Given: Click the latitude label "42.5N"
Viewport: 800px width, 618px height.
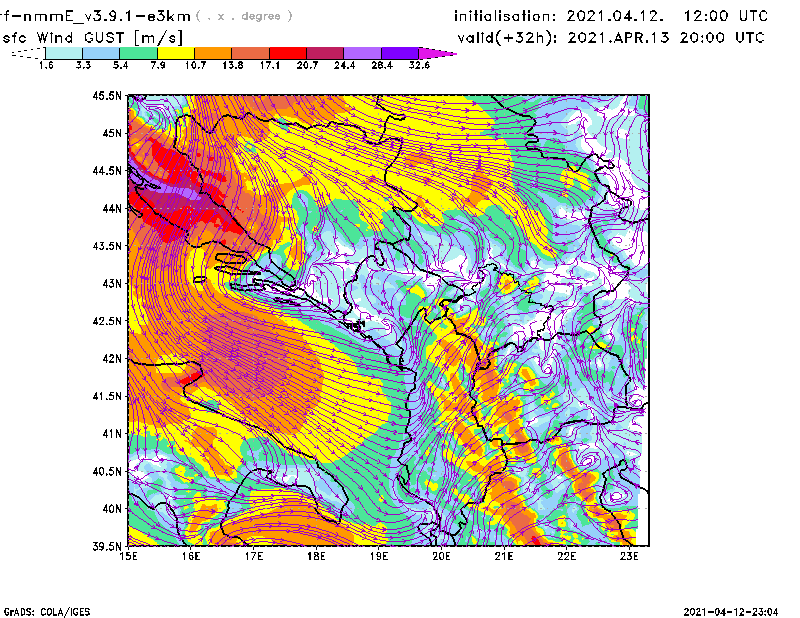Looking at the screenshot, I should 107,321.
